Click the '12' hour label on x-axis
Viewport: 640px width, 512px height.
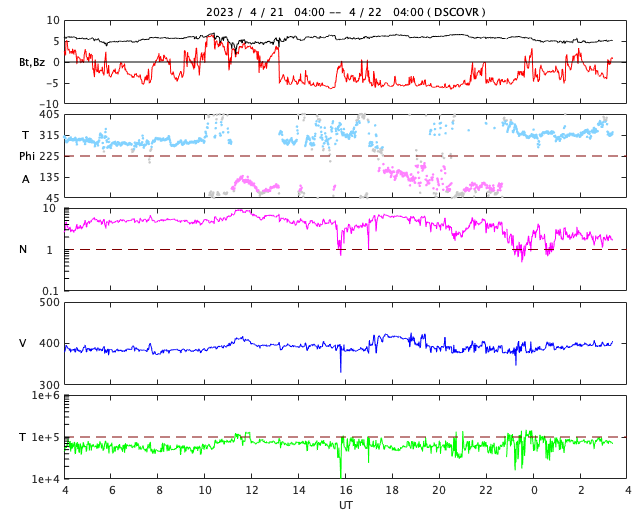pyautogui.click(x=252, y=490)
